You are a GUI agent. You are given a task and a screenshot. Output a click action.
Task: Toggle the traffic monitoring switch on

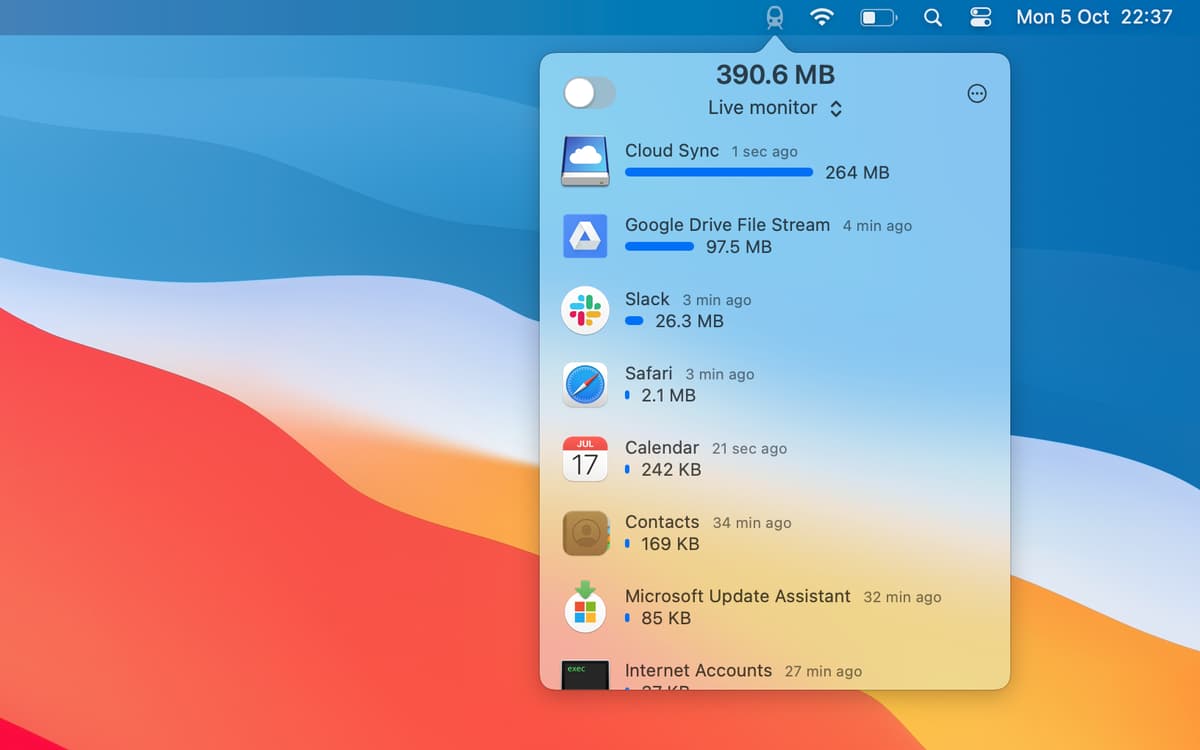coord(590,93)
